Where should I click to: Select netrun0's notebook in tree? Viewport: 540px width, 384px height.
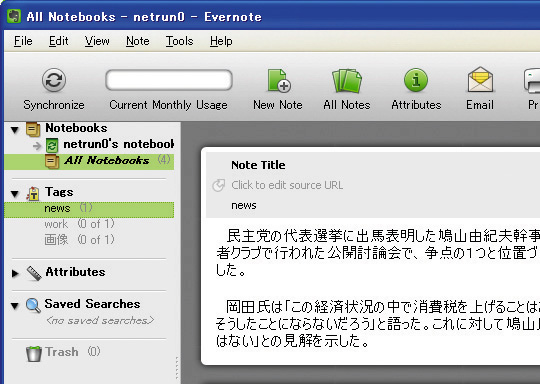coord(118,144)
